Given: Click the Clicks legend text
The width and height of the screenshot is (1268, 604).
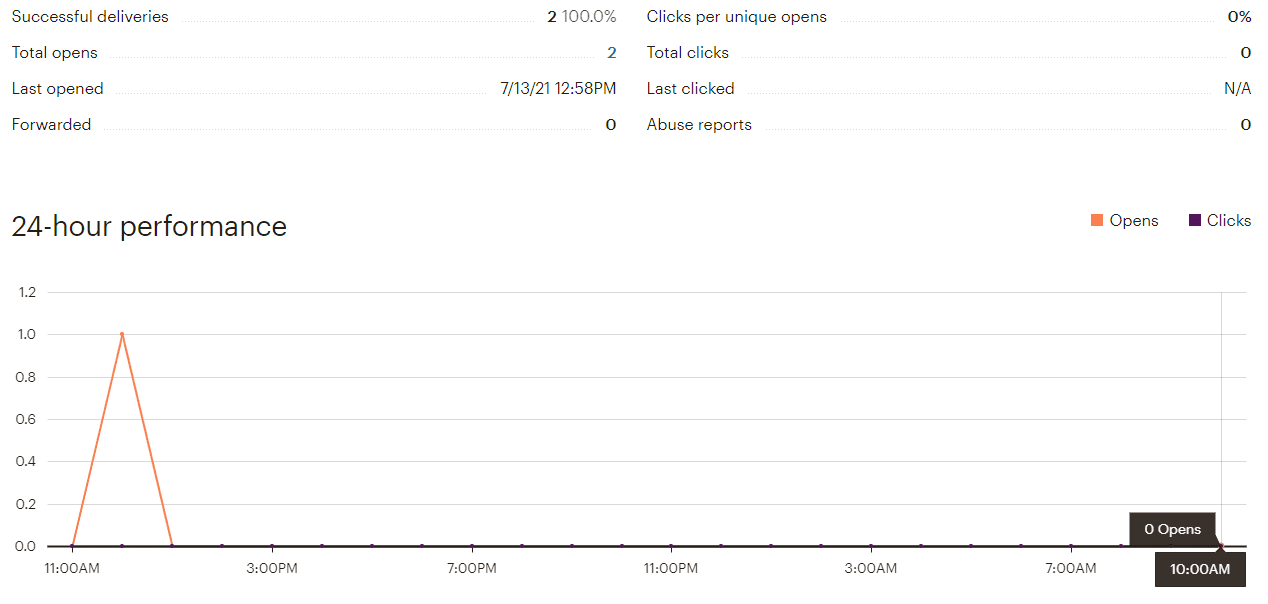Looking at the screenshot, I should [1229, 221].
